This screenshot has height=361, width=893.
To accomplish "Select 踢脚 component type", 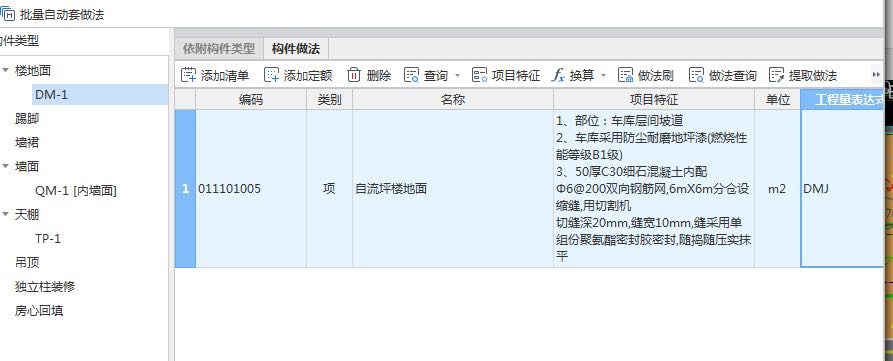I will pos(27,119).
